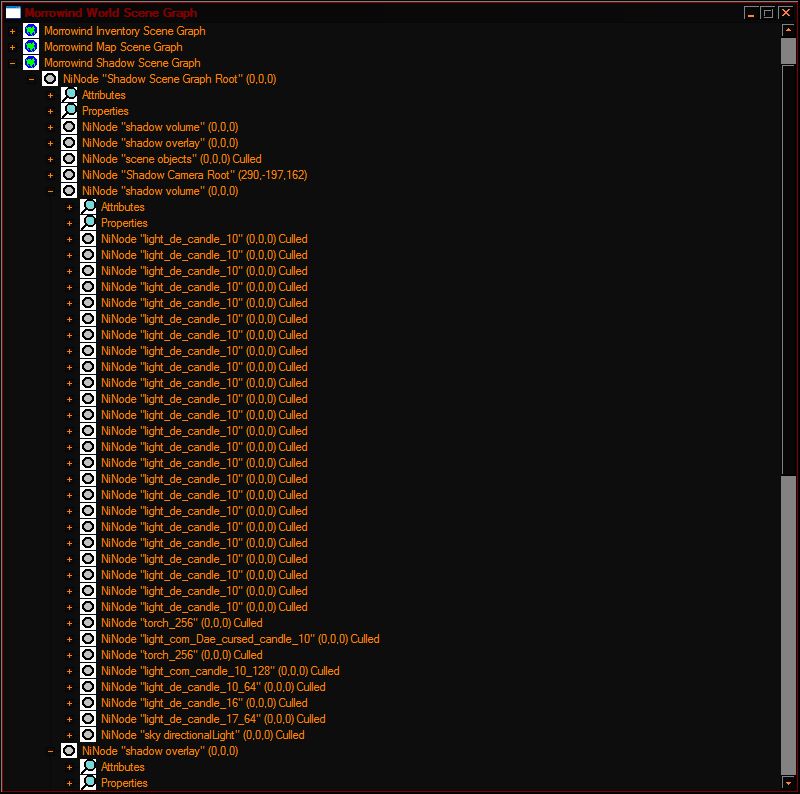The width and height of the screenshot is (800, 794).
Task: Click the globe icon beside Morrowind Map Scene Graph
Action: (x=31, y=46)
